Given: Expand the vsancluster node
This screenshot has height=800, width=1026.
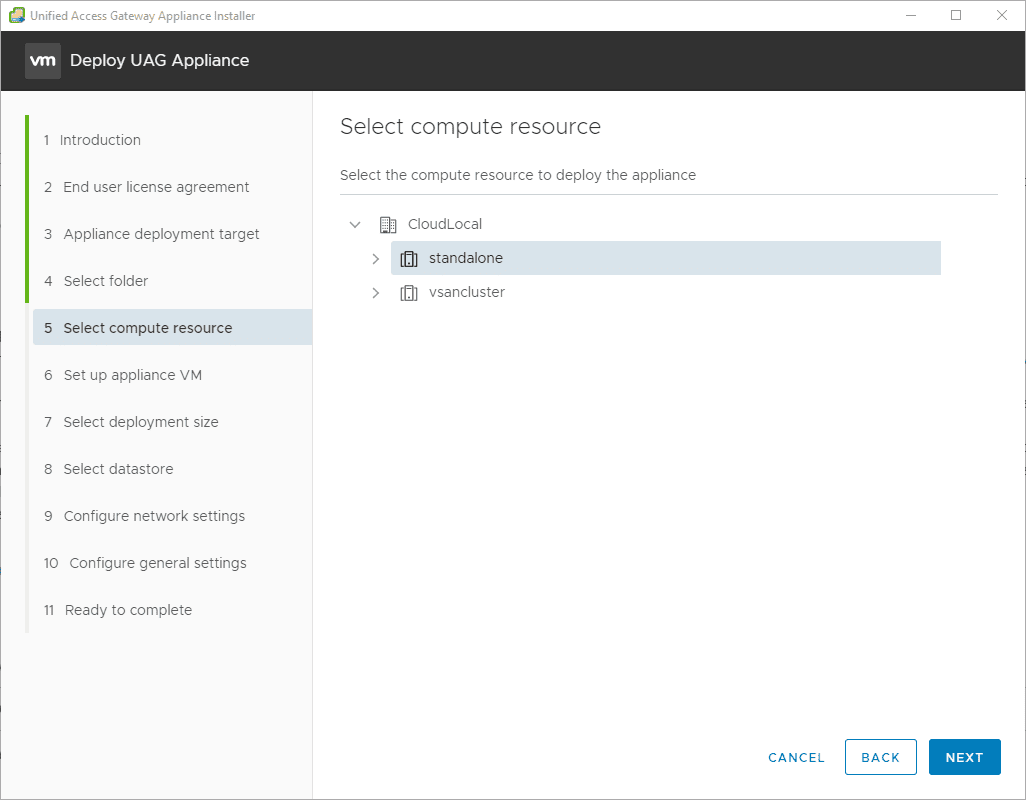Looking at the screenshot, I should point(376,292).
